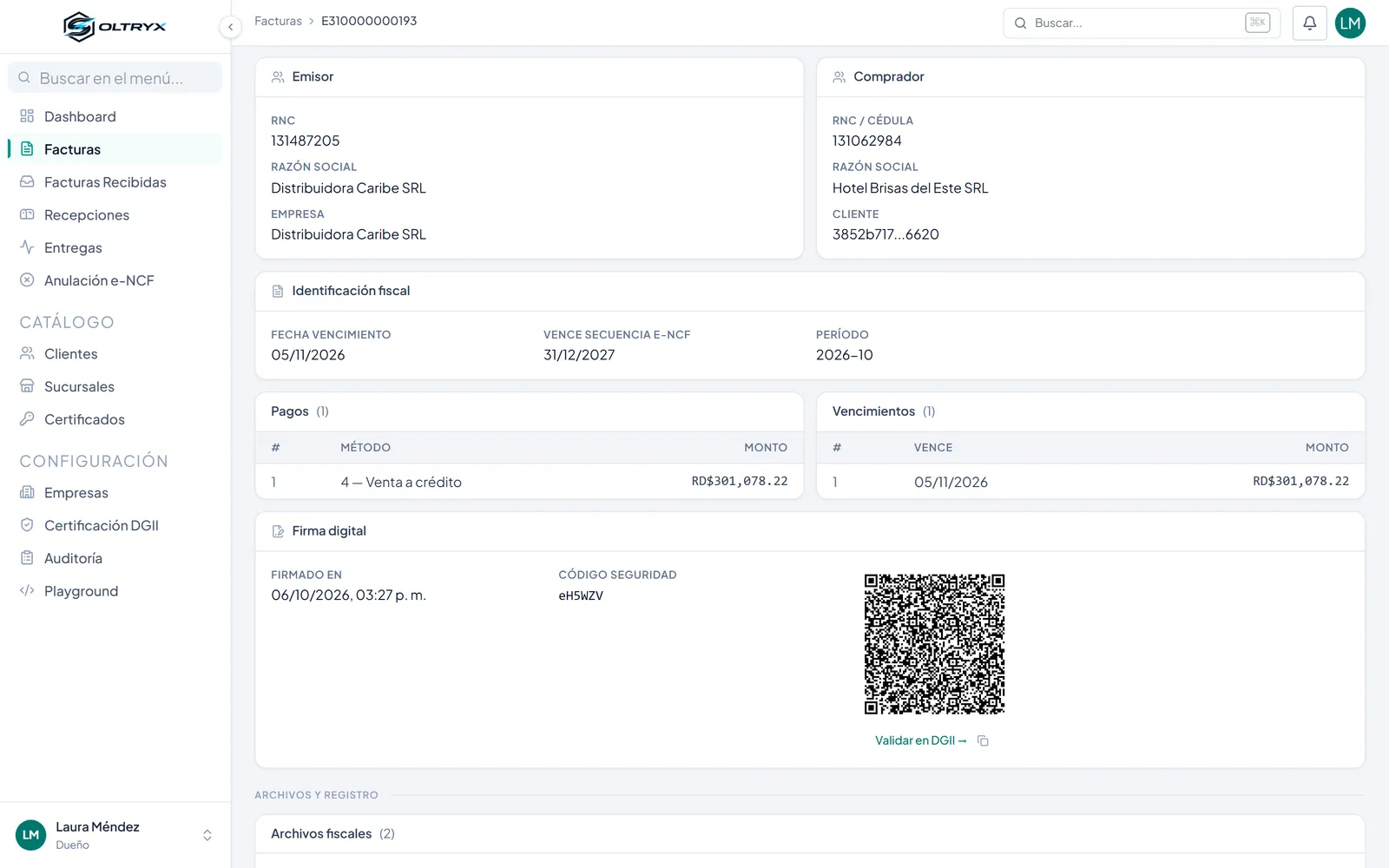Go to Facturas Recibidas
Screen dimensions: 1389x868
115,182
